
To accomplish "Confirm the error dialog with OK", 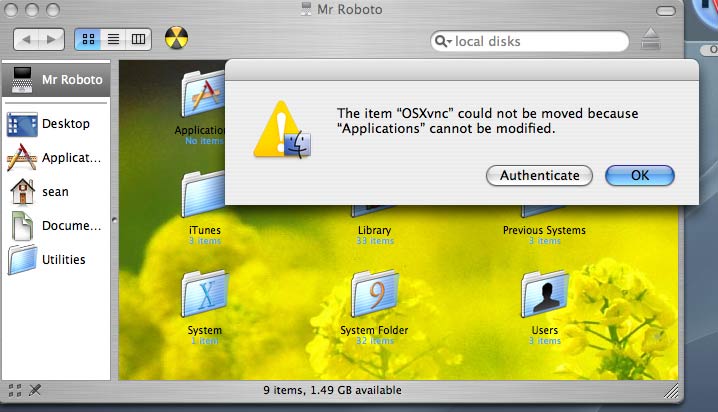I will (640, 176).
